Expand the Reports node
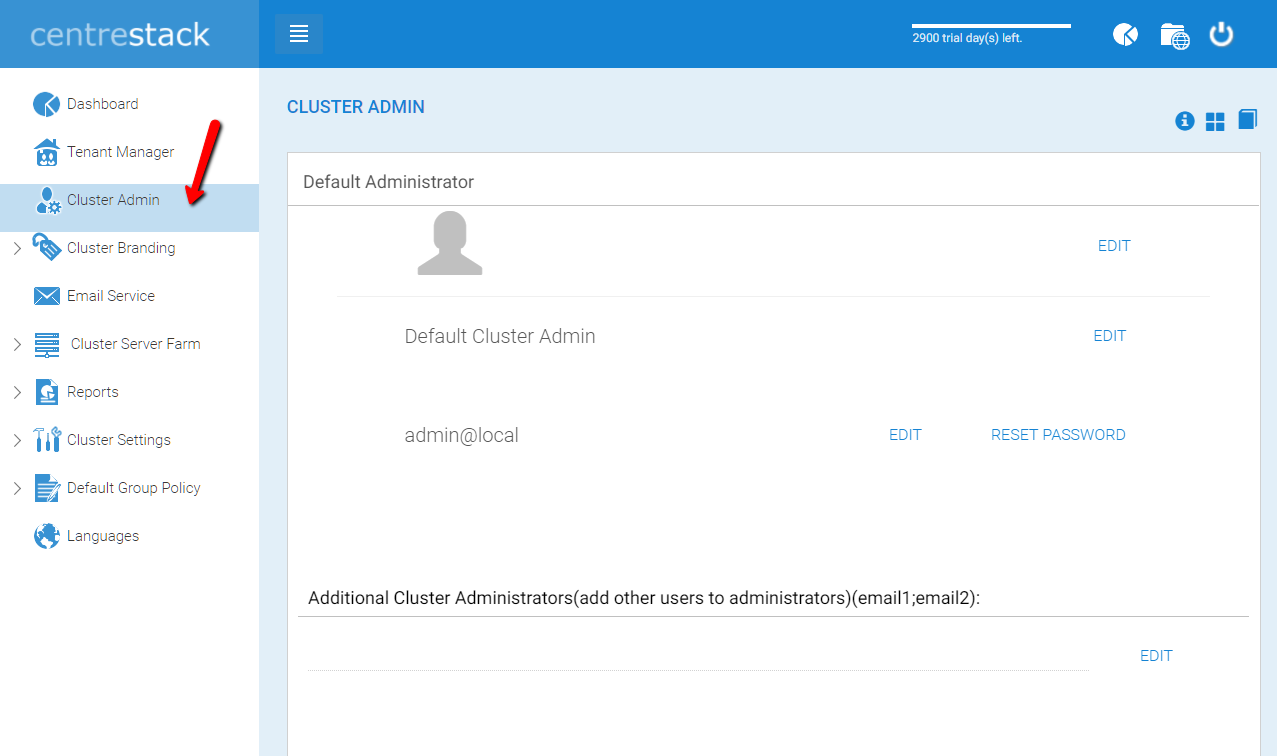The width and height of the screenshot is (1277, 756). [17, 392]
